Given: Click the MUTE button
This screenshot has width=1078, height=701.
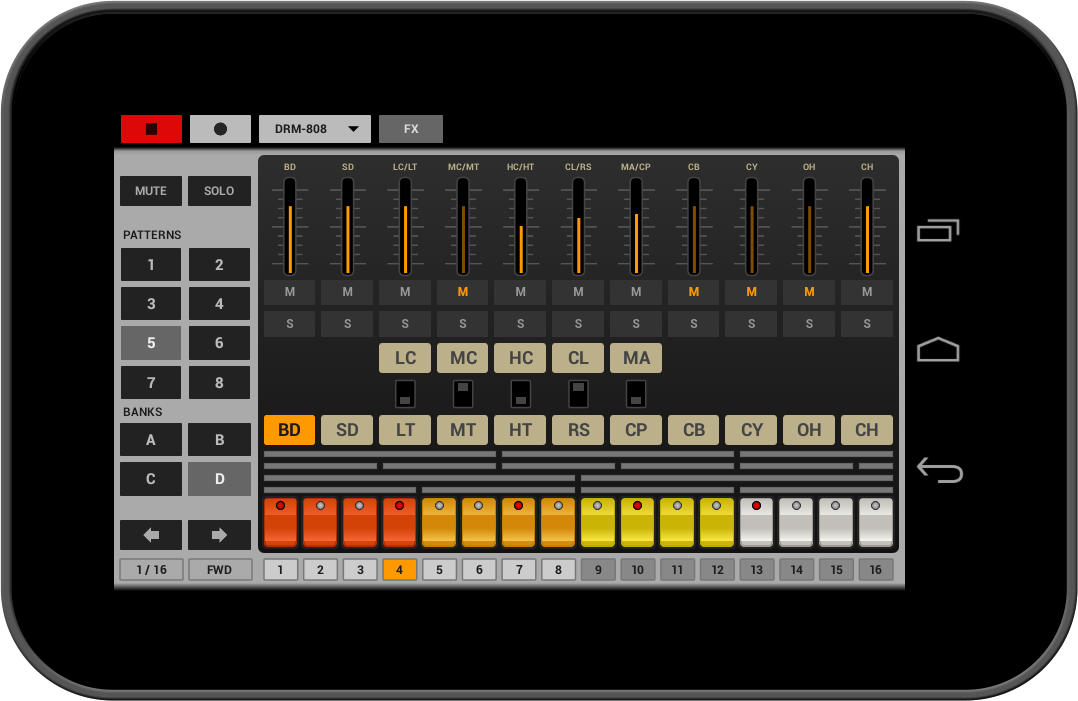Looking at the screenshot, I should [151, 191].
